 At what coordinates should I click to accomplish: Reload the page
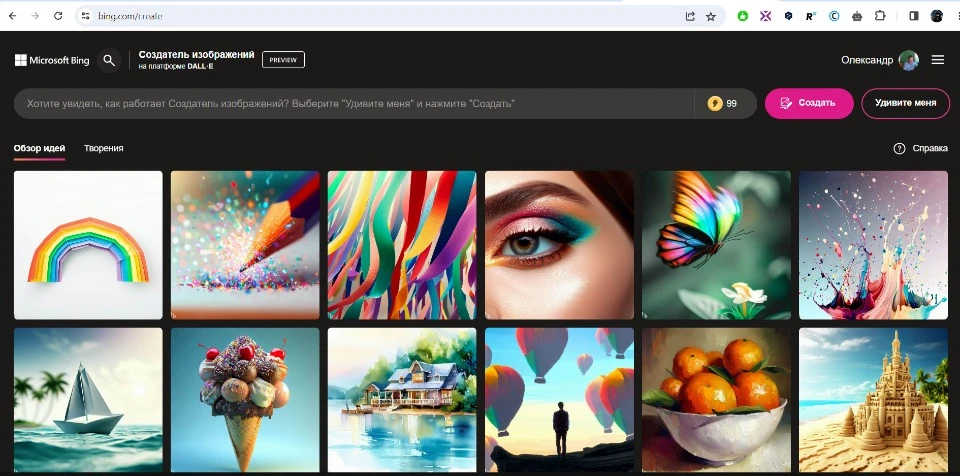58,16
